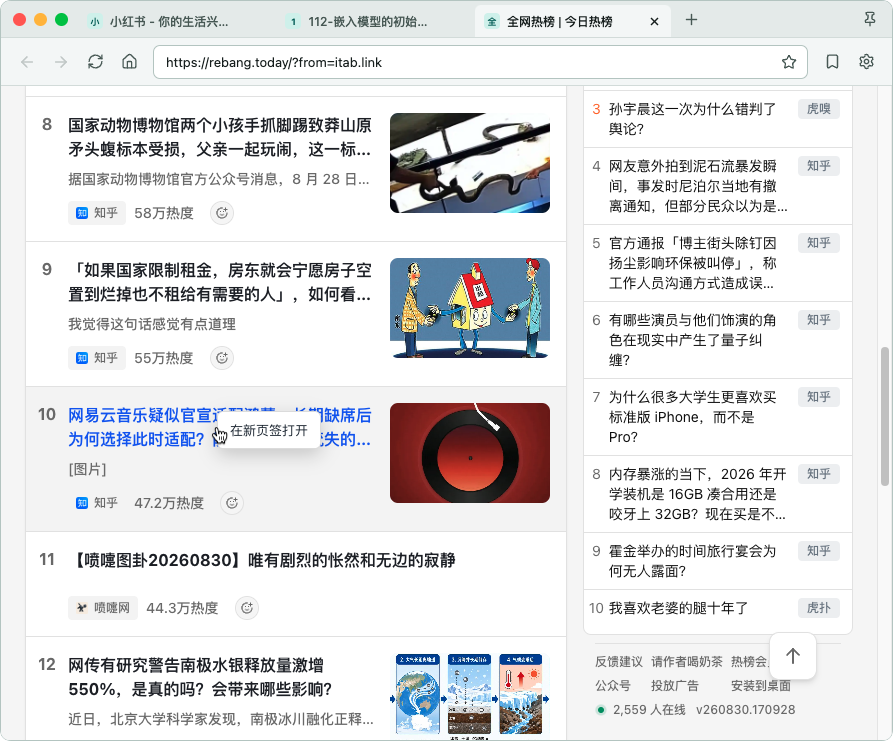Click the page vertical scrollbar thumb

pos(885,416)
